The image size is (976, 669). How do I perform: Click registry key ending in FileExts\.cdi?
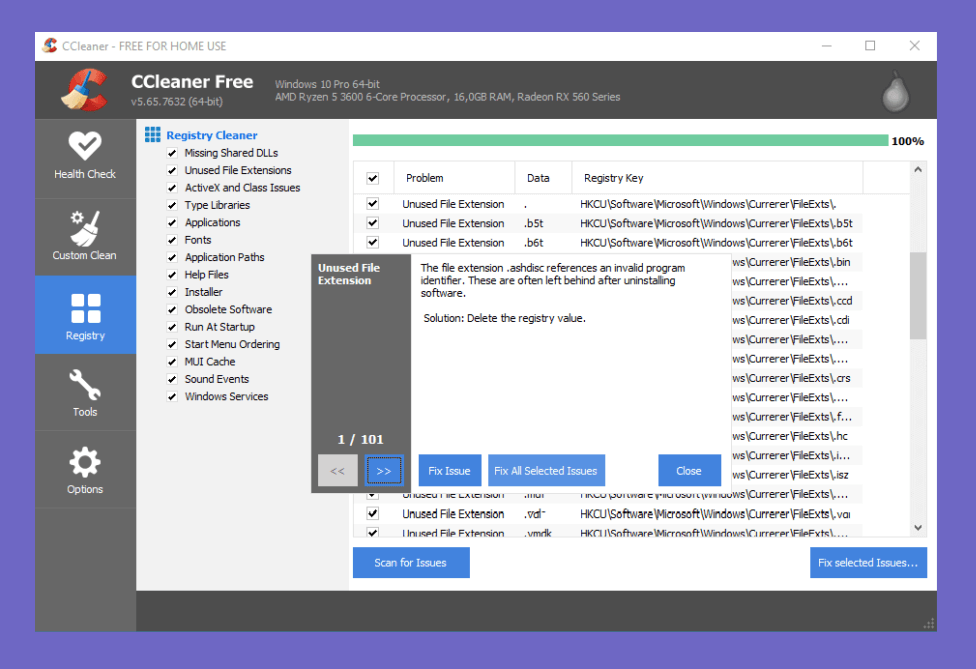click(791, 320)
